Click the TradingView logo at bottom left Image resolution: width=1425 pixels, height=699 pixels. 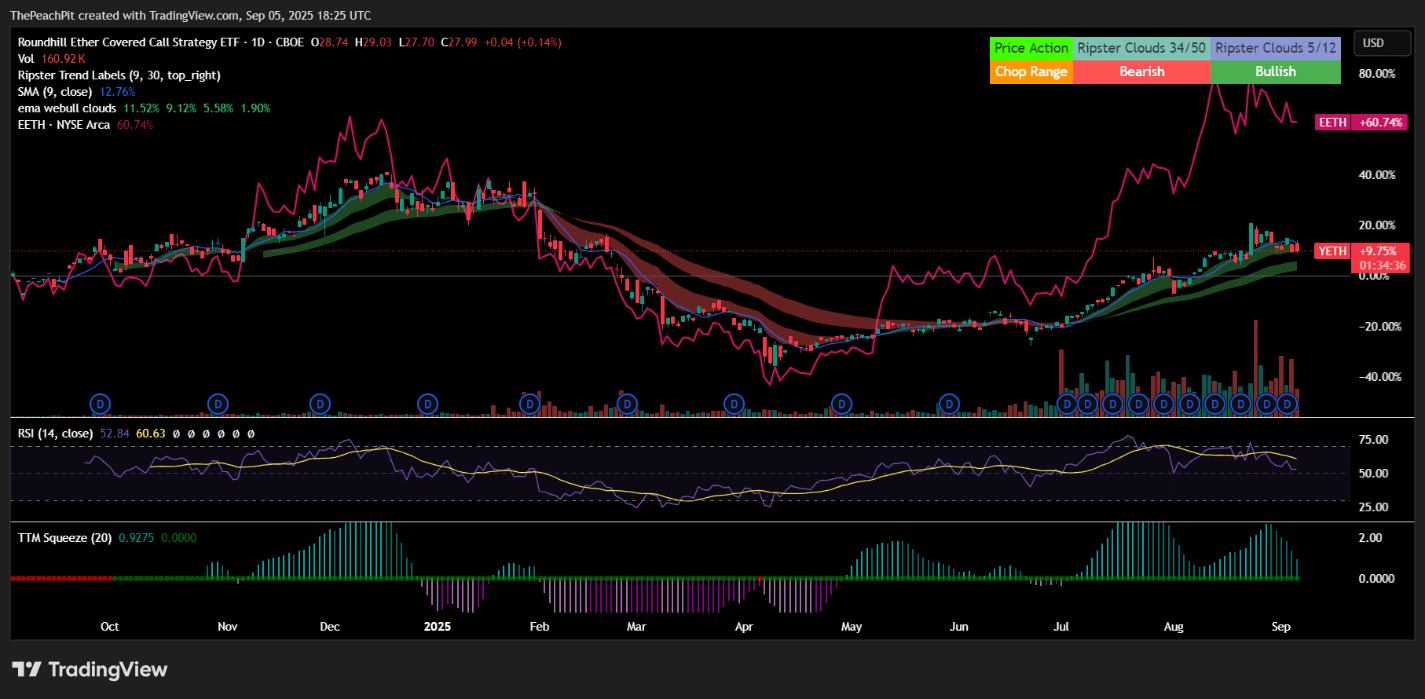pos(87,668)
